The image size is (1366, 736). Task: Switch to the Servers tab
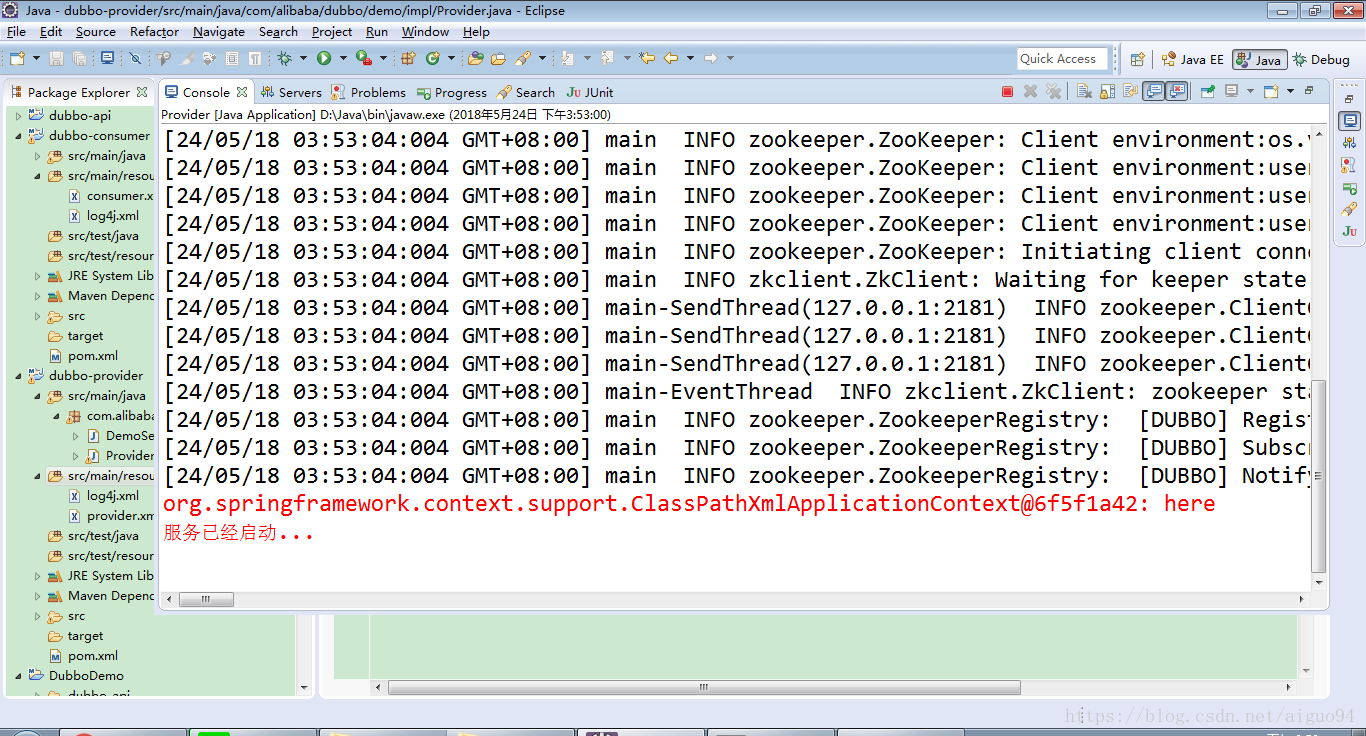coord(291,92)
